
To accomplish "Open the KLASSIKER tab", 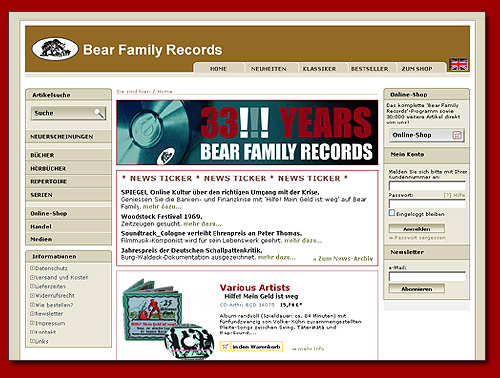I will pyautogui.click(x=319, y=69).
